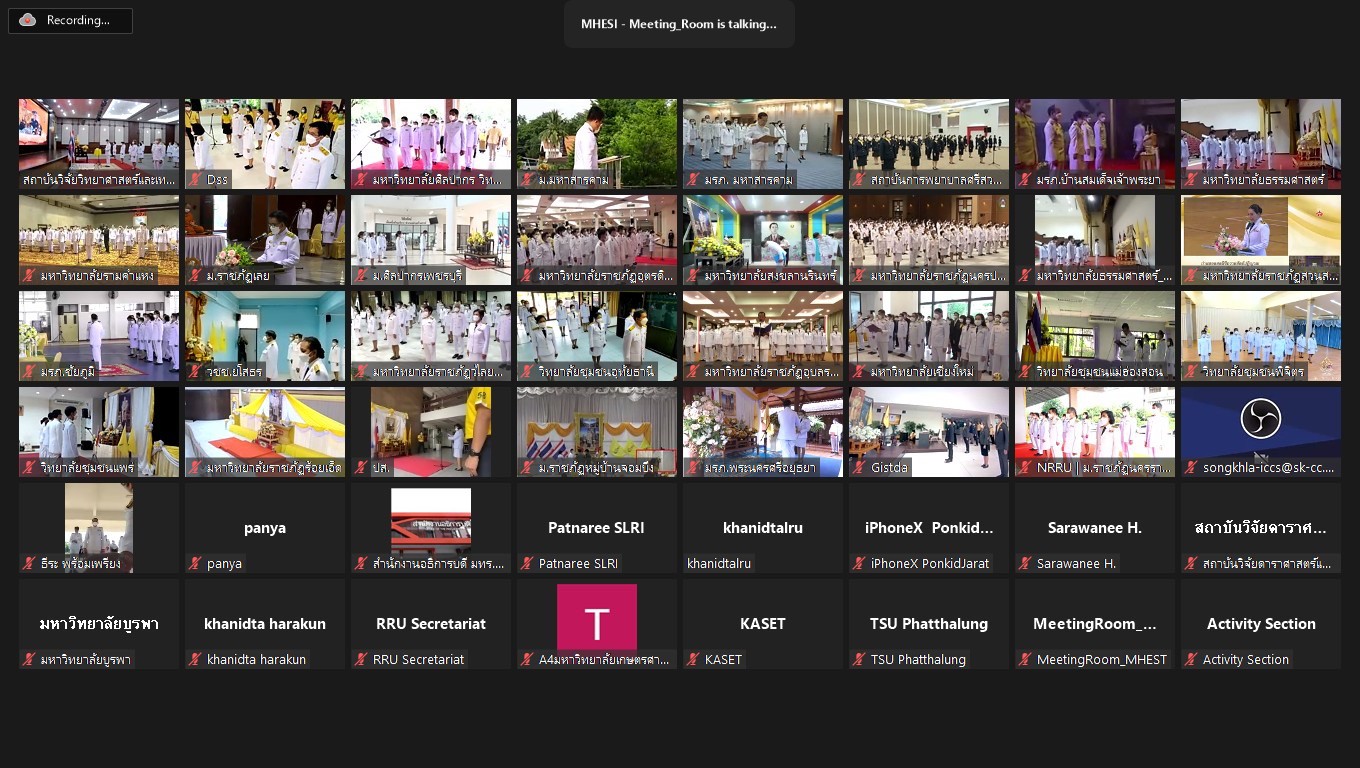The height and width of the screenshot is (768, 1360).
Task: Click the mute icon on Activity Section tile
Action: tap(1190, 659)
